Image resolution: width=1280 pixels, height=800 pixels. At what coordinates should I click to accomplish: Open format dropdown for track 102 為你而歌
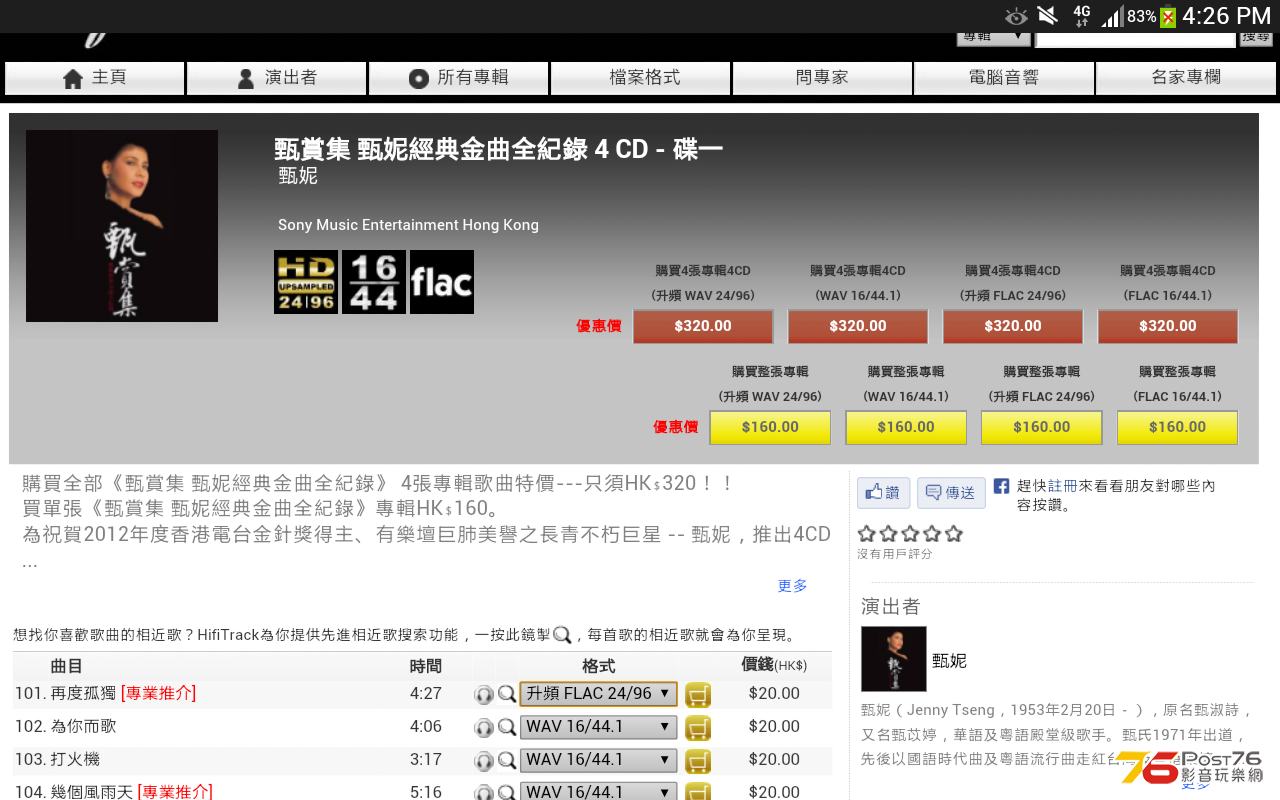tap(599, 727)
